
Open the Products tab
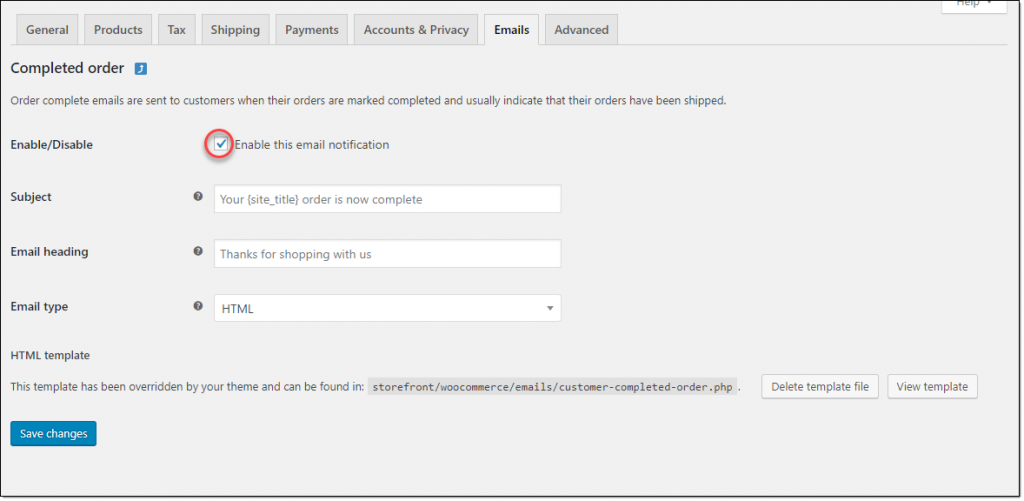pyautogui.click(x=118, y=30)
